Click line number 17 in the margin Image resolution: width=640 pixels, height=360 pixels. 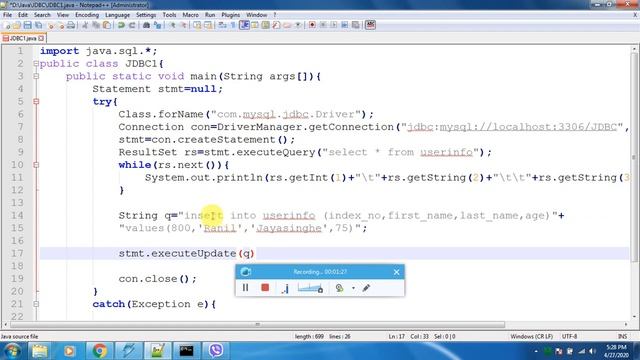tap(17, 253)
